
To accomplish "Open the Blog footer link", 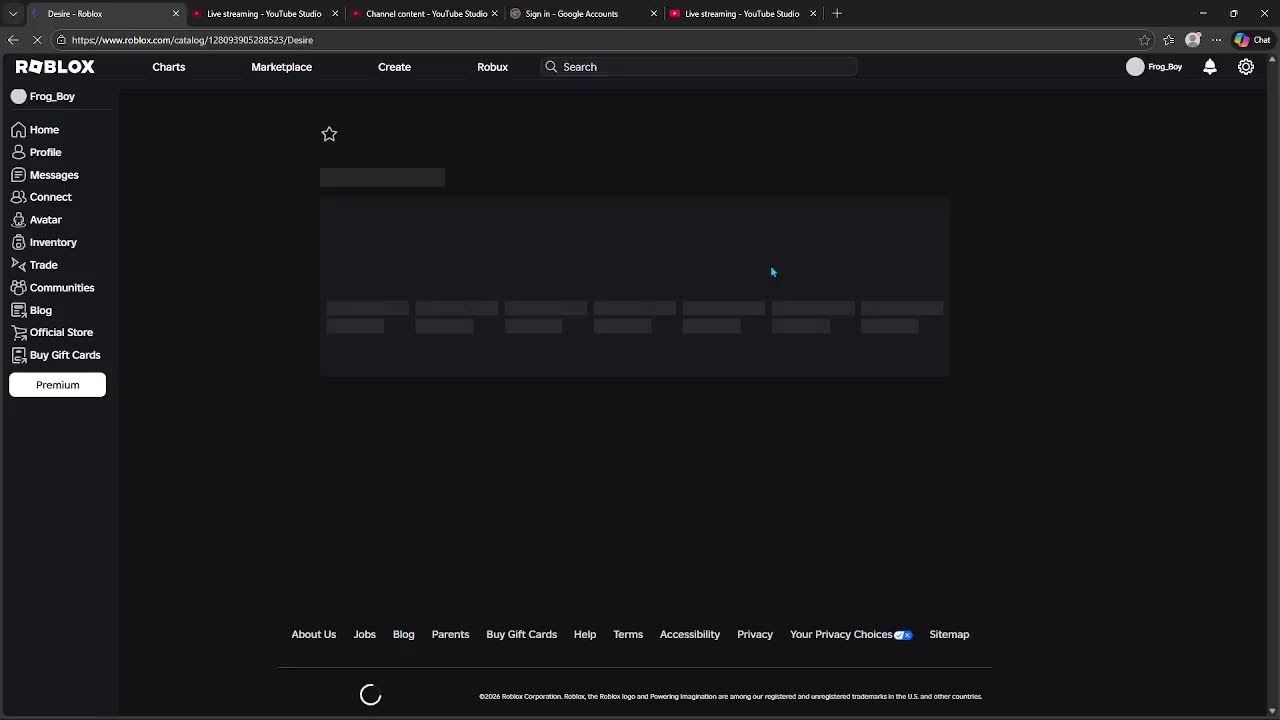I will (x=404, y=635).
